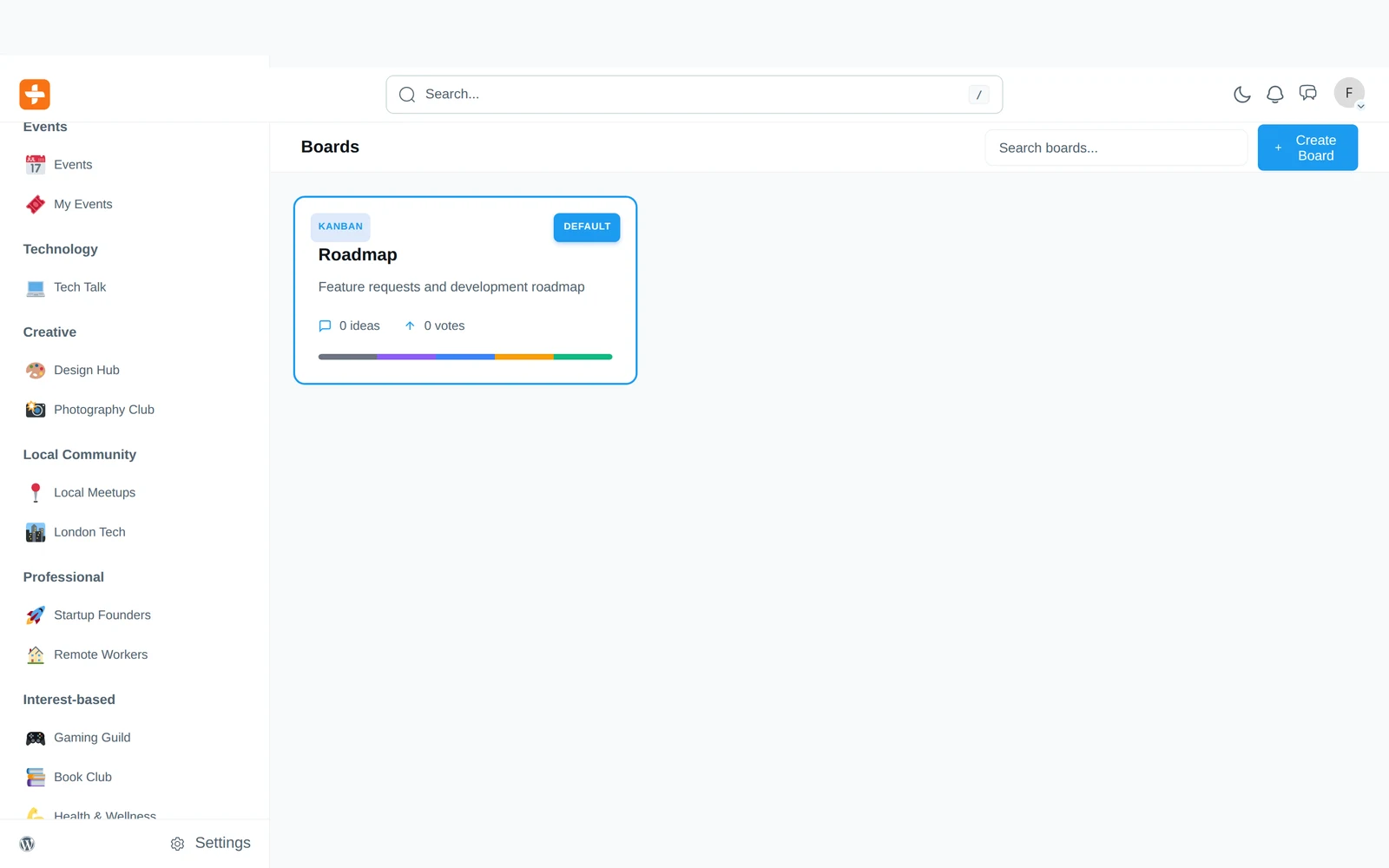
Task: Click the Boards page heading
Action: point(330,147)
